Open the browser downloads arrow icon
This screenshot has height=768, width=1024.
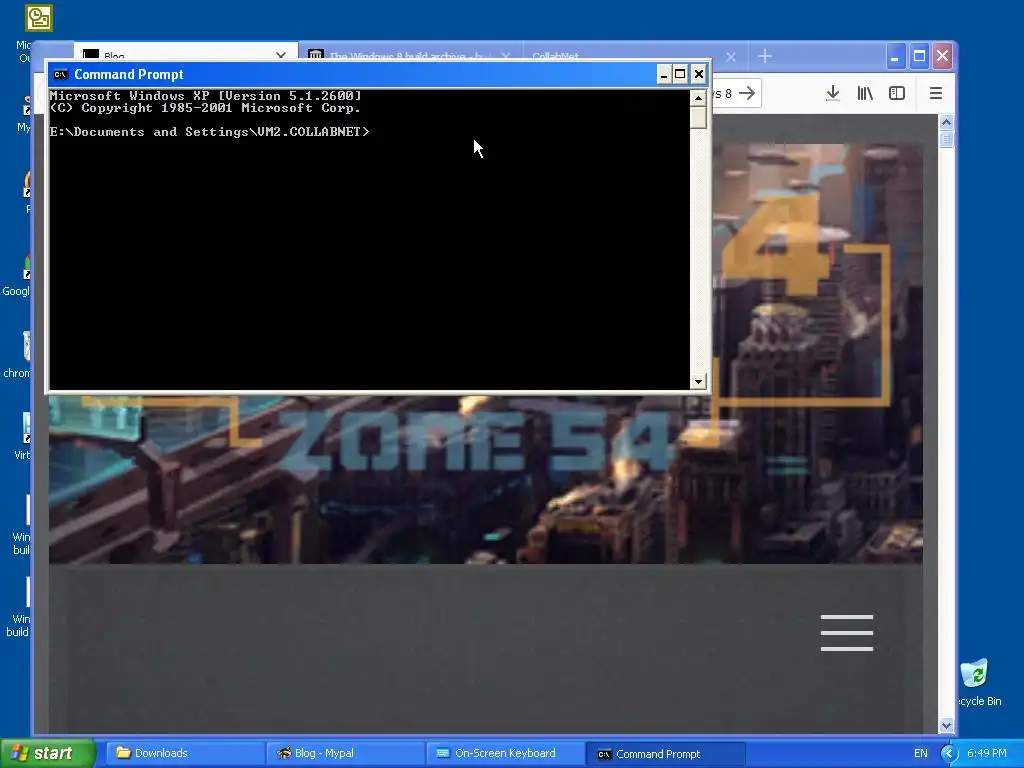[x=833, y=93]
